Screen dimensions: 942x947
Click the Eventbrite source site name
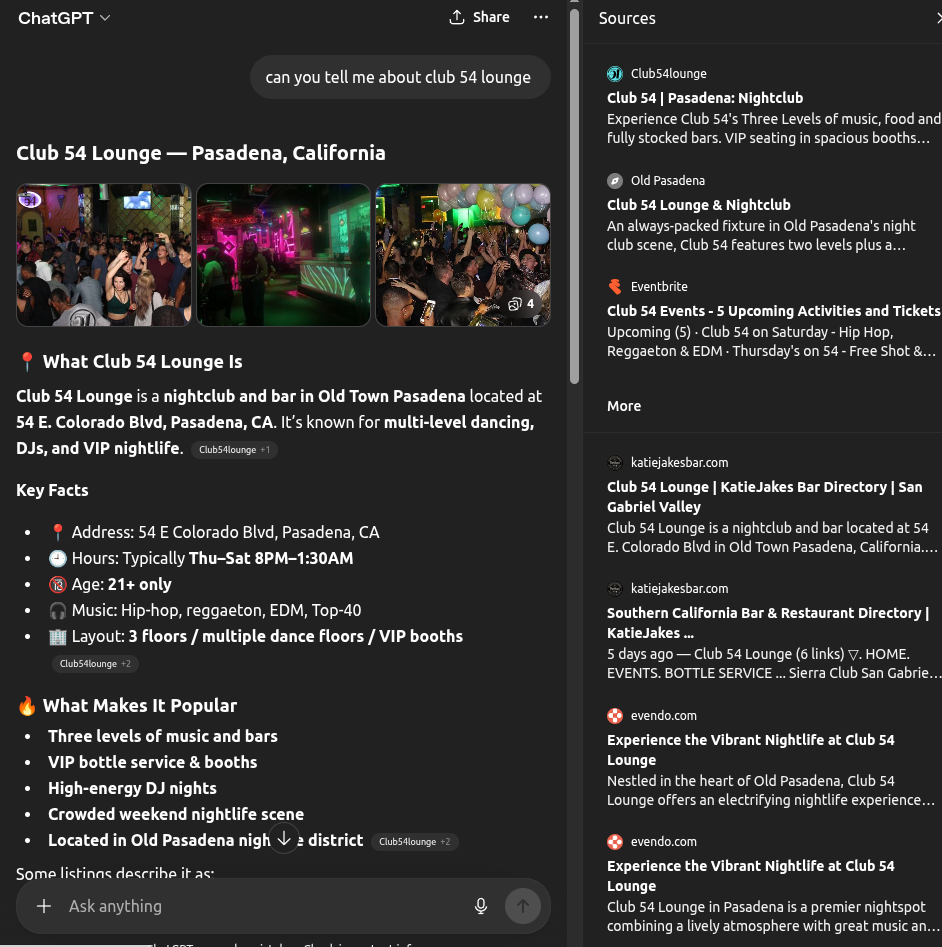[x=659, y=286]
